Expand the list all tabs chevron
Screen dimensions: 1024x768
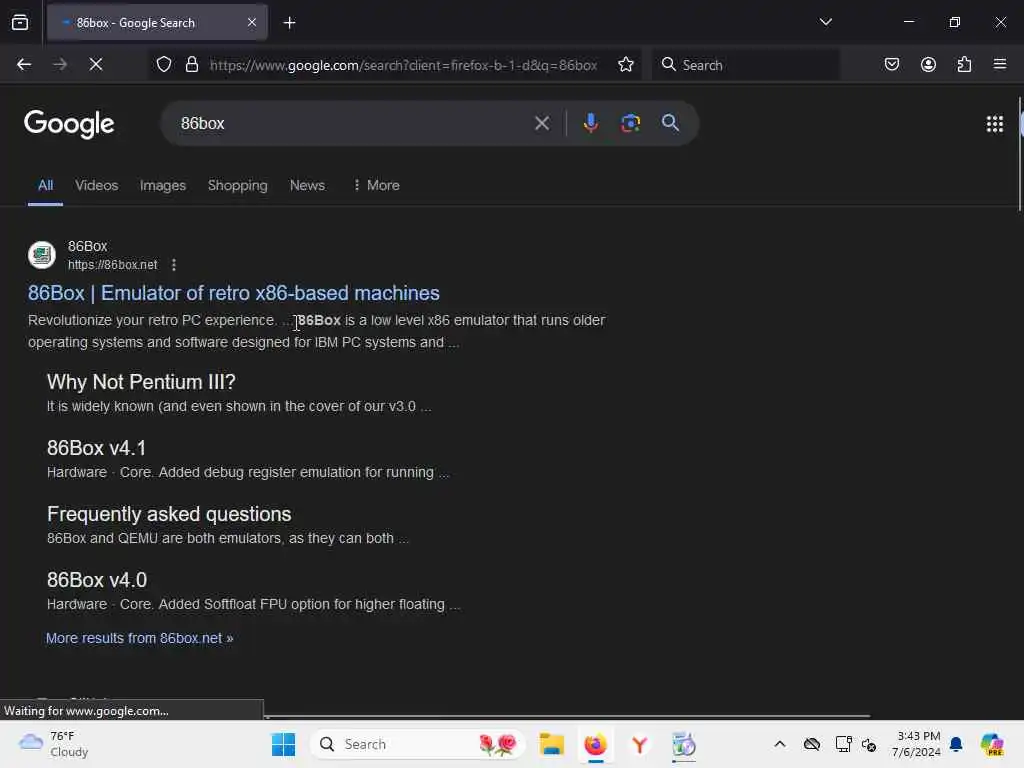[825, 22]
